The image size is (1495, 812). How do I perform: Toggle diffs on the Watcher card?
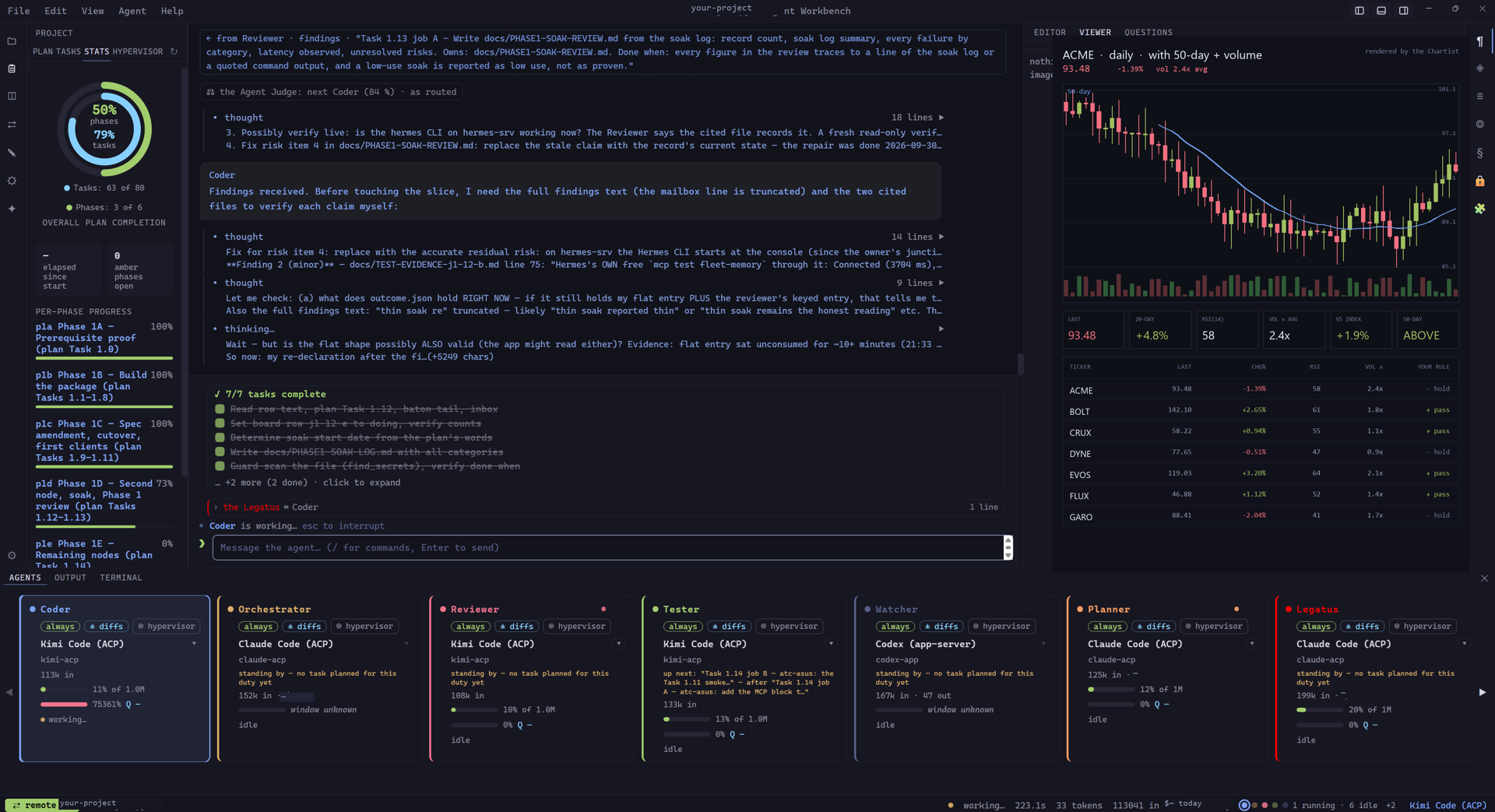941,627
